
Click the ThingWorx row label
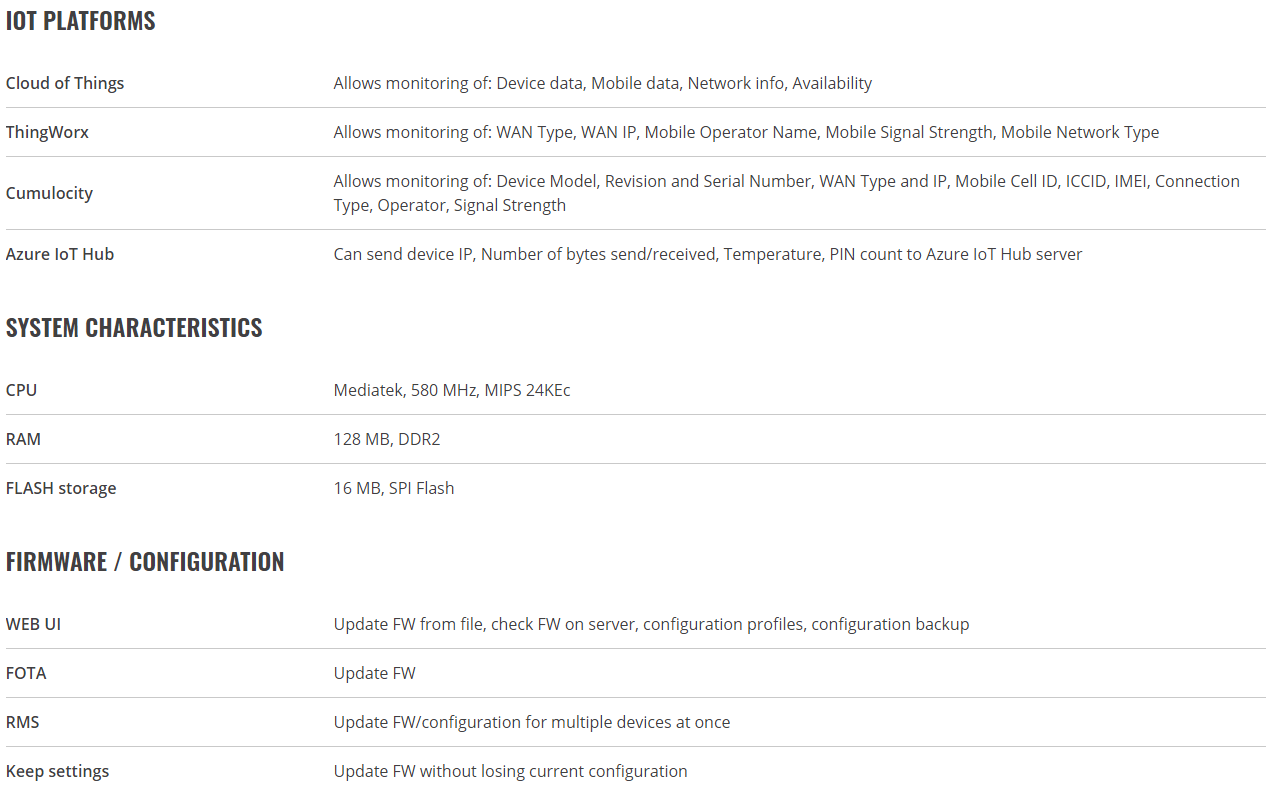[x=47, y=132]
